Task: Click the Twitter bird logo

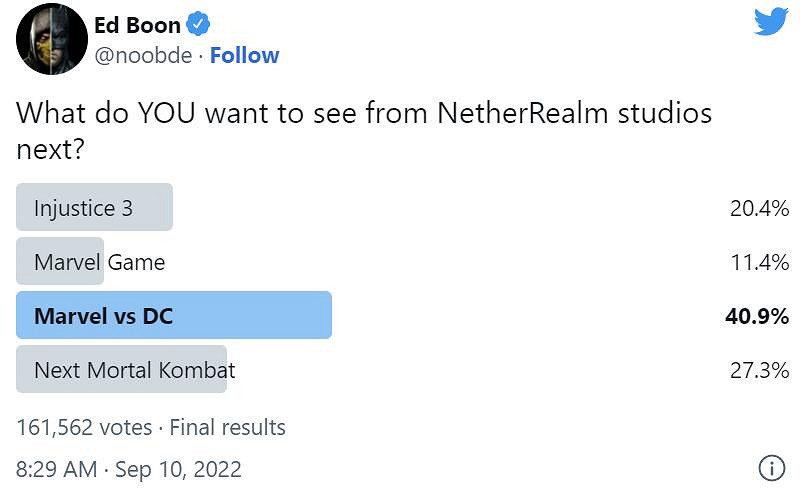Action: (771, 22)
